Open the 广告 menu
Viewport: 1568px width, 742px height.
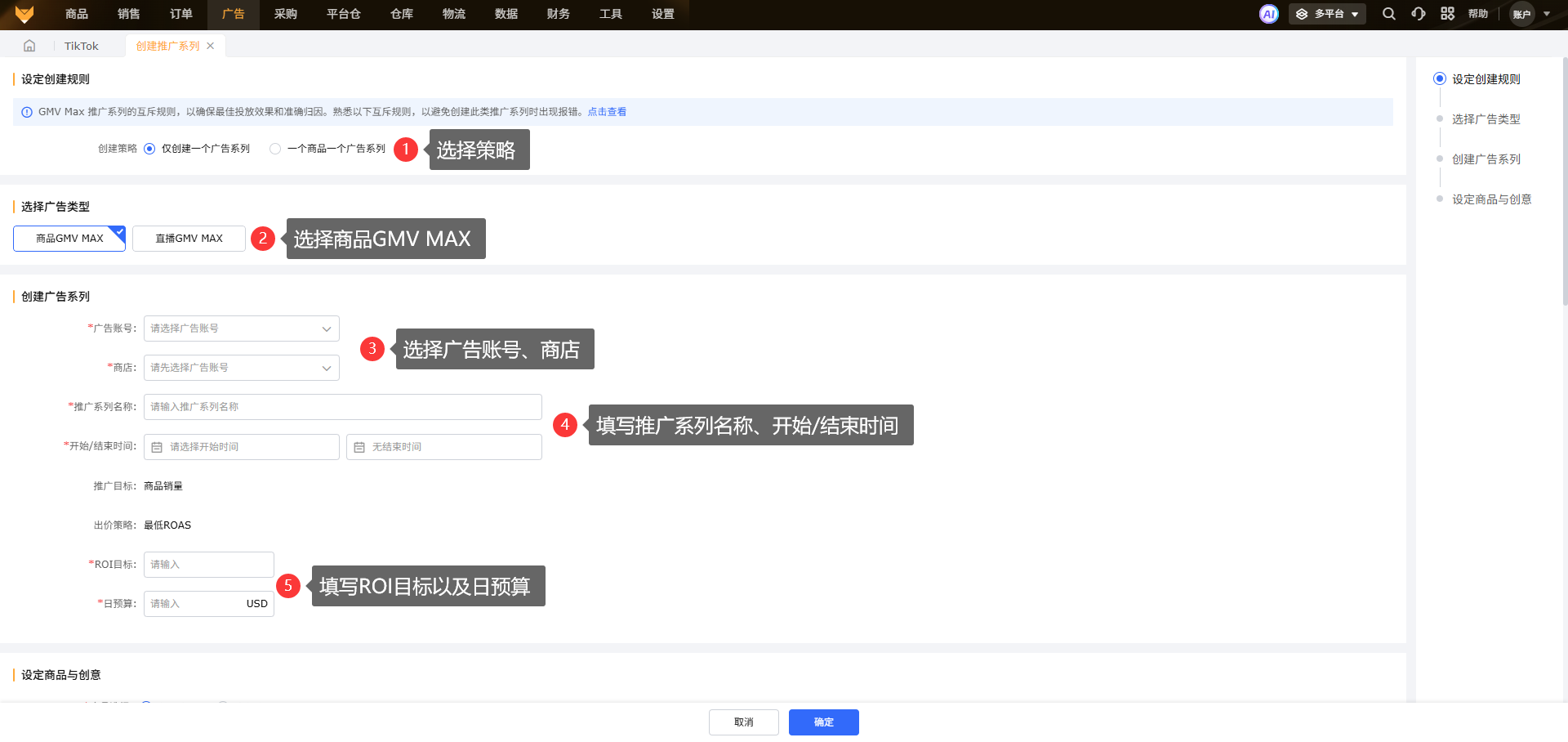click(234, 14)
